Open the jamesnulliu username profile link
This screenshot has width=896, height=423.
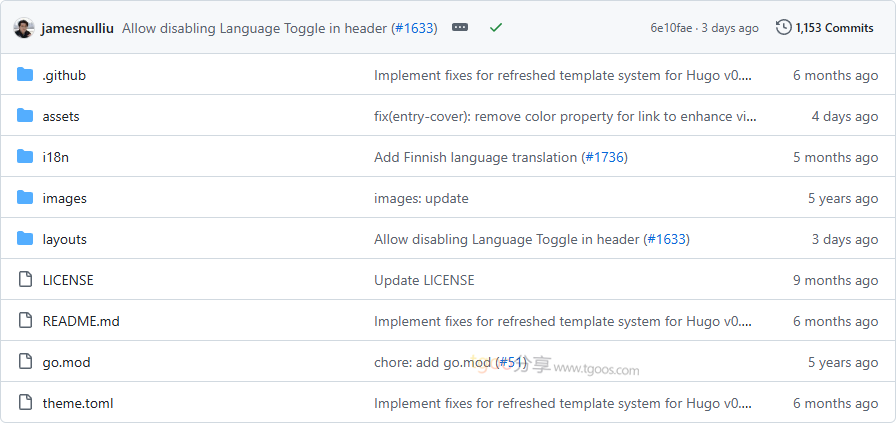(79, 28)
